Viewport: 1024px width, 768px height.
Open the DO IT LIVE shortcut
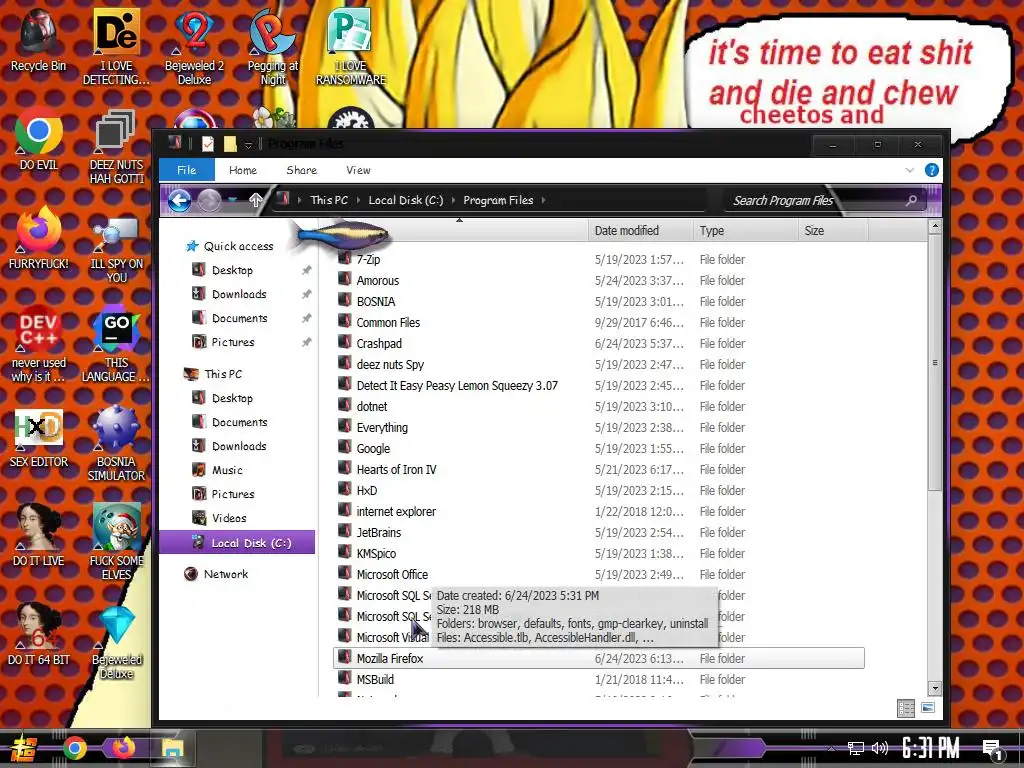pyautogui.click(x=39, y=536)
